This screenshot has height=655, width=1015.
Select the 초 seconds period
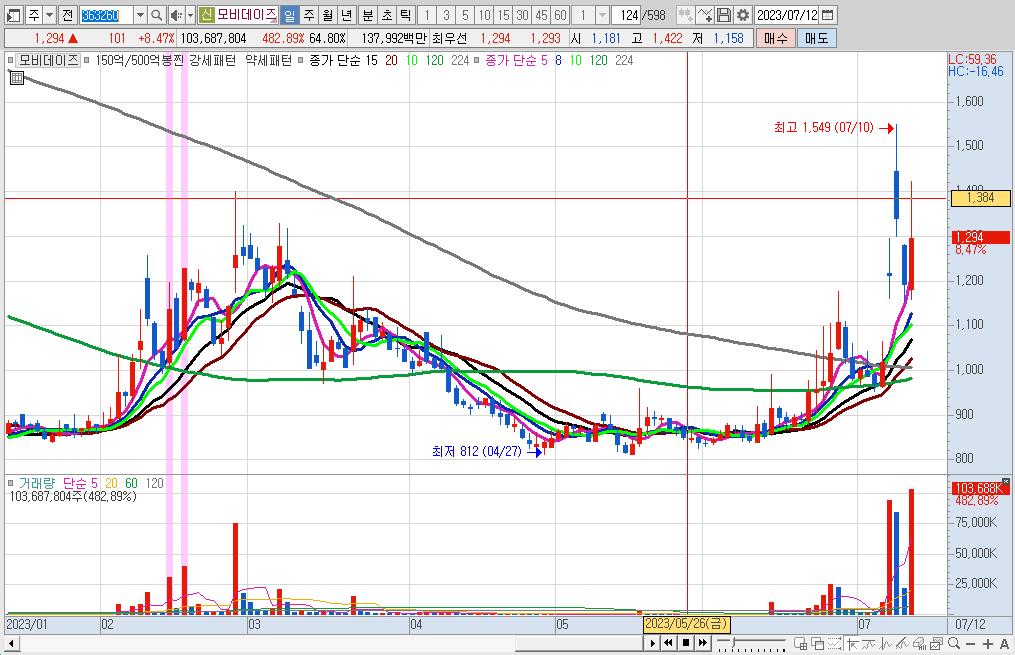[386, 15]
